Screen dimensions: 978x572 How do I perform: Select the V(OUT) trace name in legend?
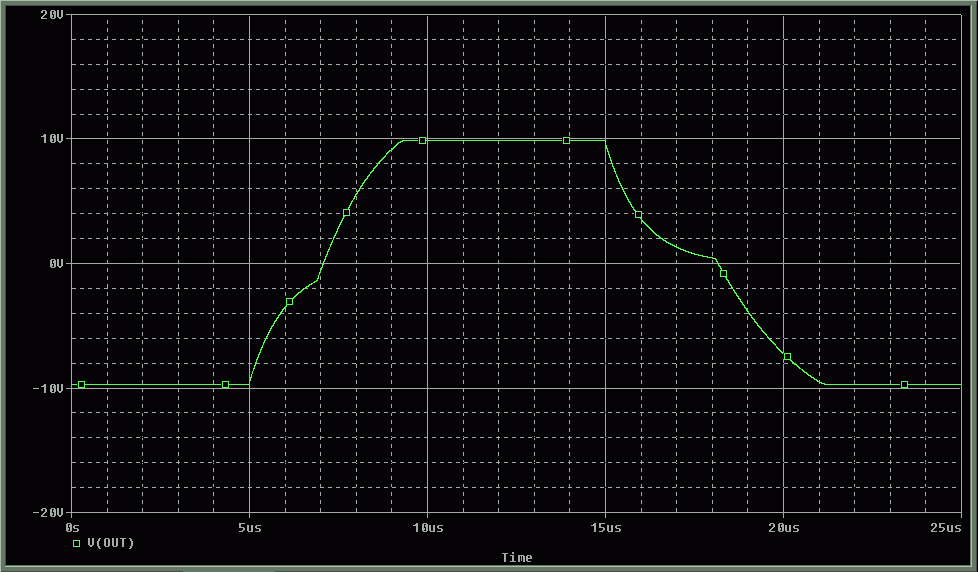[x=111, y=543]
